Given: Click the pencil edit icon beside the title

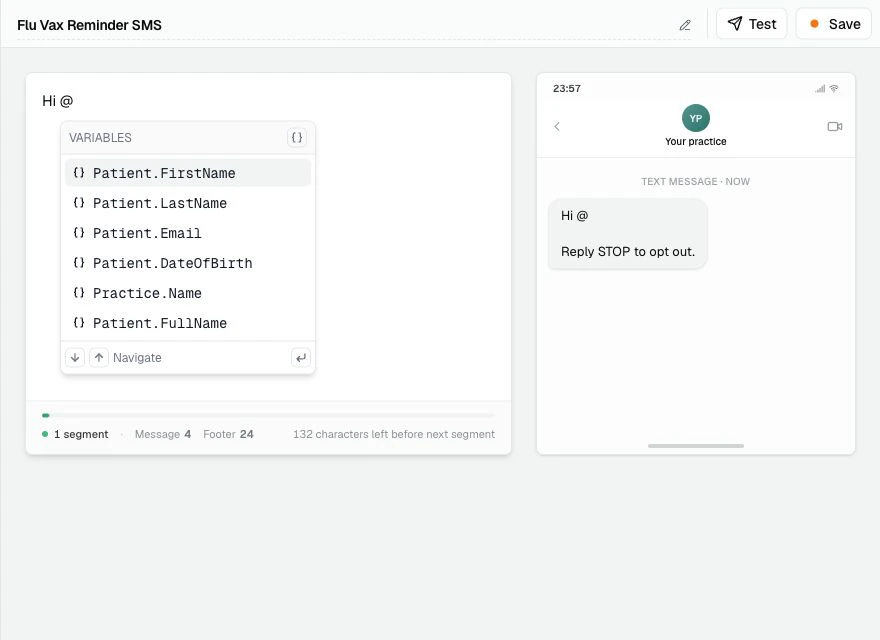Looking at the screenshot, I should pos(685,25).
